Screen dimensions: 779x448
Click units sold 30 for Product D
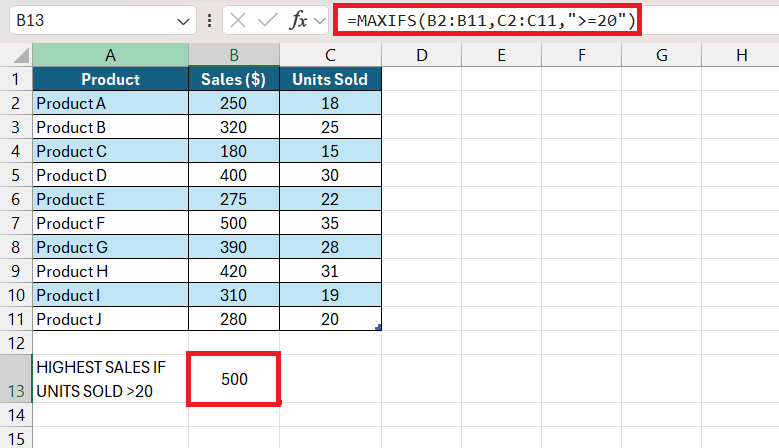330,175
